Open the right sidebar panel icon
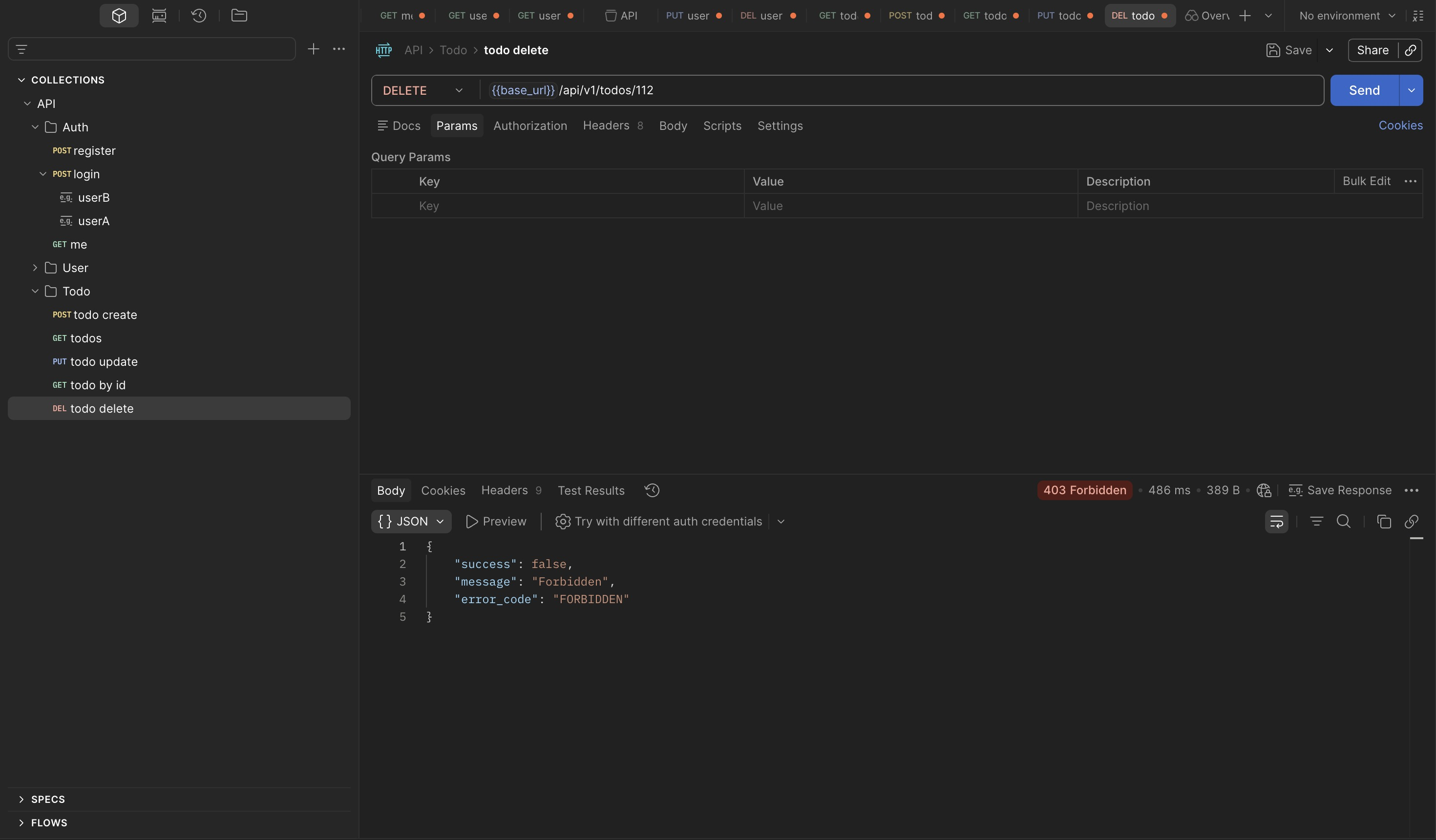1436x840 pixels. [x=1418, y=16]
